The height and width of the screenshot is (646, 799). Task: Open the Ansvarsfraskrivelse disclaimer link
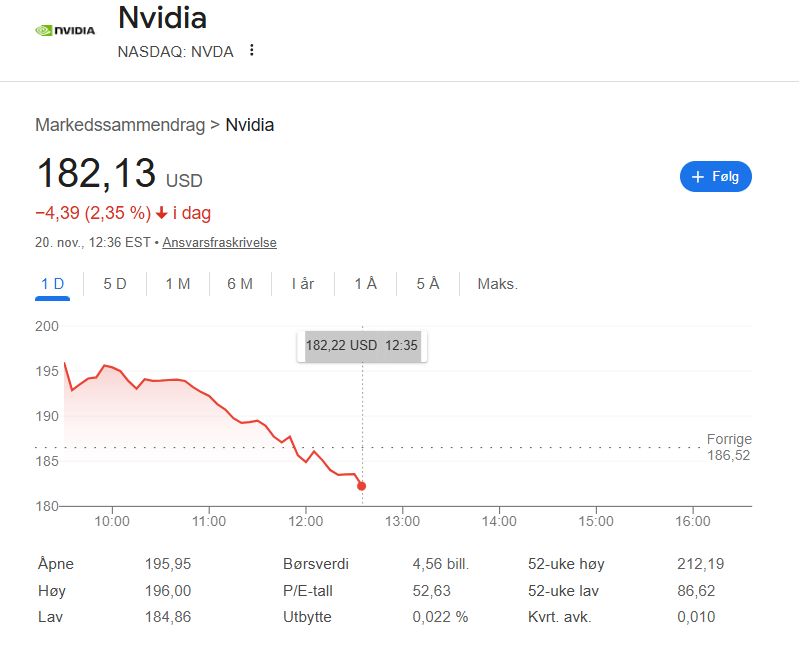(219, 242)
